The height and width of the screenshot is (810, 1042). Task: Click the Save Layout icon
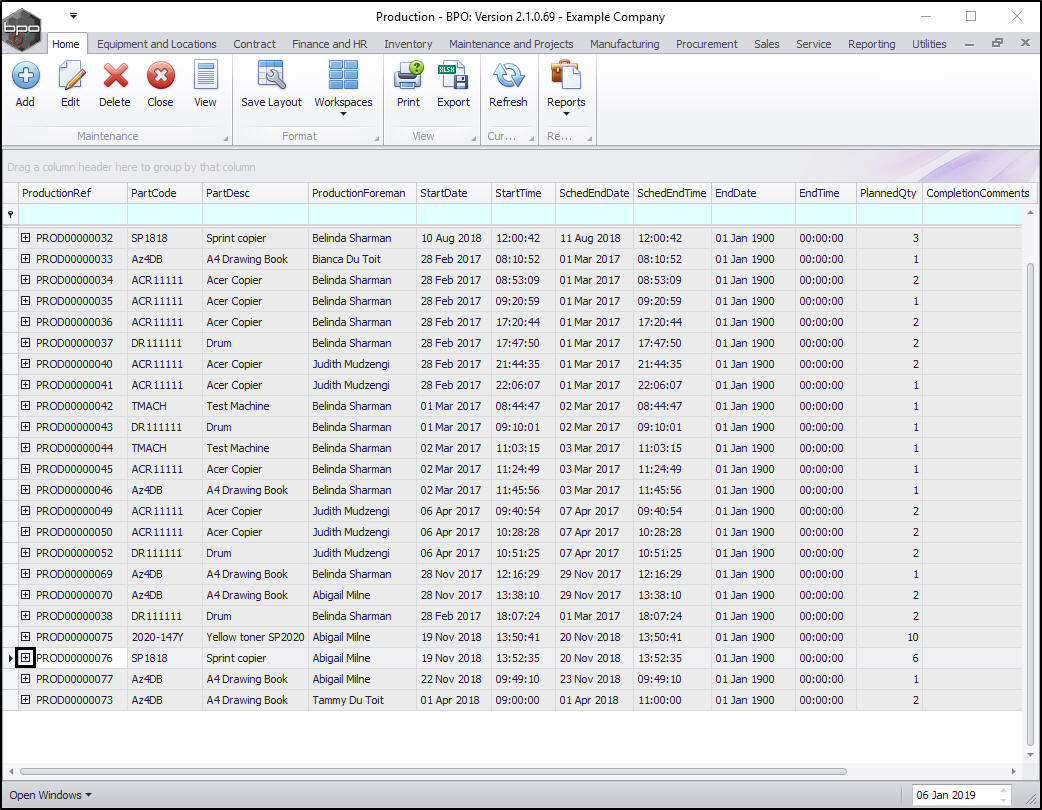pos(271,76)
